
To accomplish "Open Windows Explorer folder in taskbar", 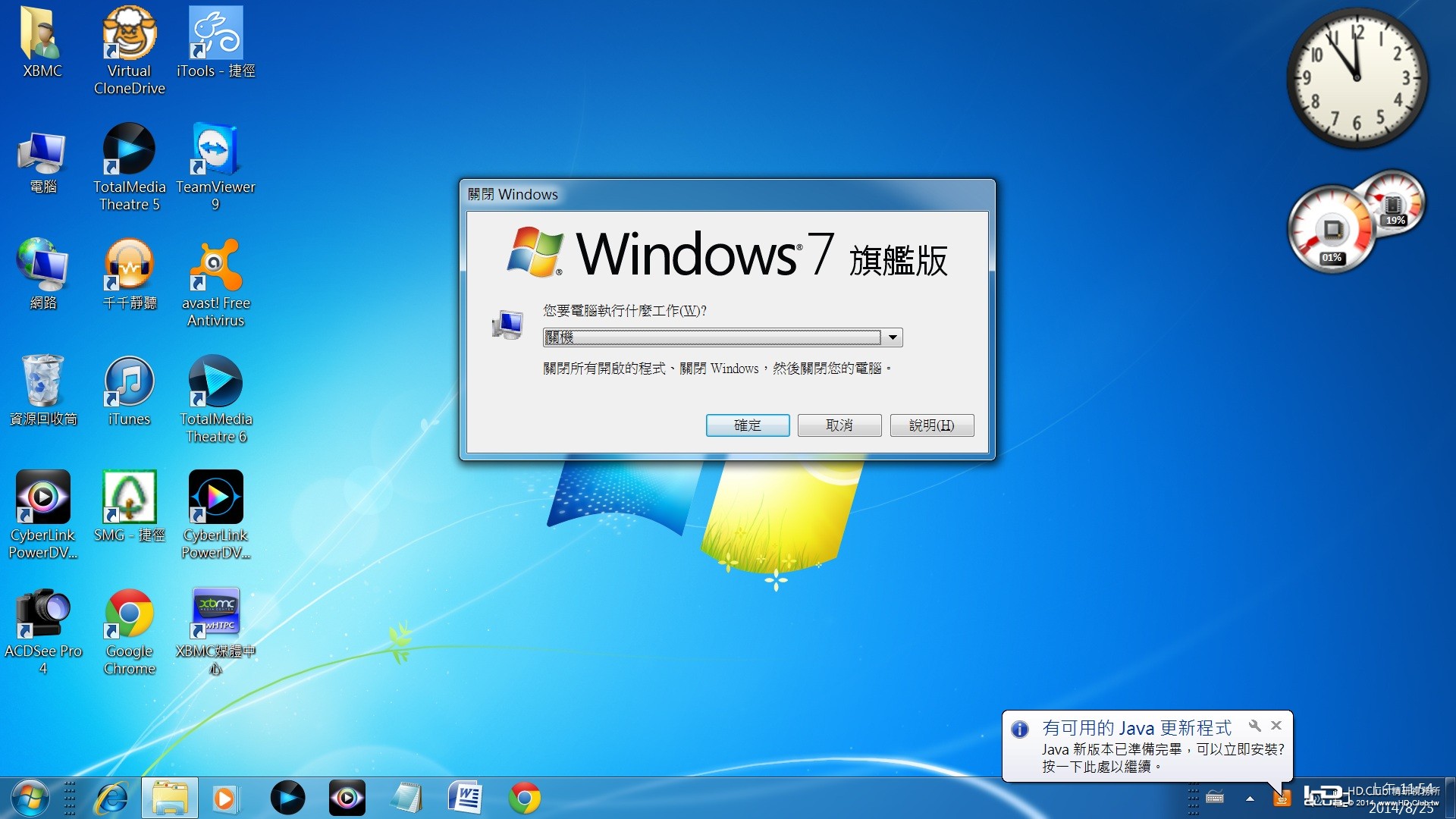I will pyautogui.click(x=170, y=798).
